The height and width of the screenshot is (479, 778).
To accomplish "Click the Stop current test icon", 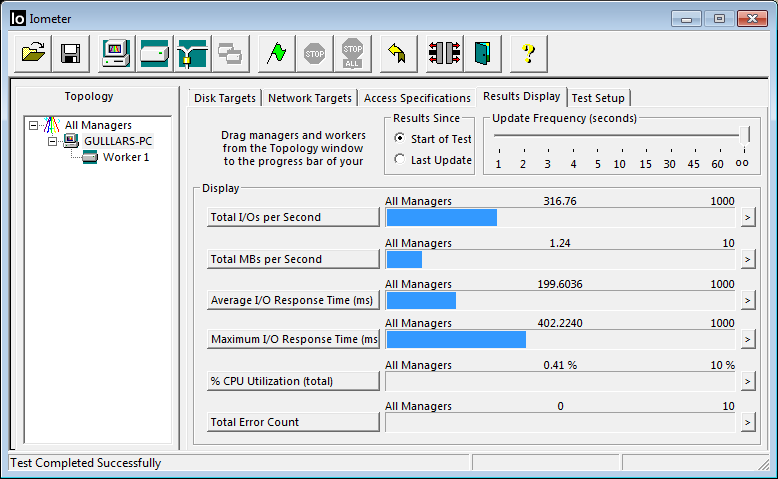I will pos(315,53).
